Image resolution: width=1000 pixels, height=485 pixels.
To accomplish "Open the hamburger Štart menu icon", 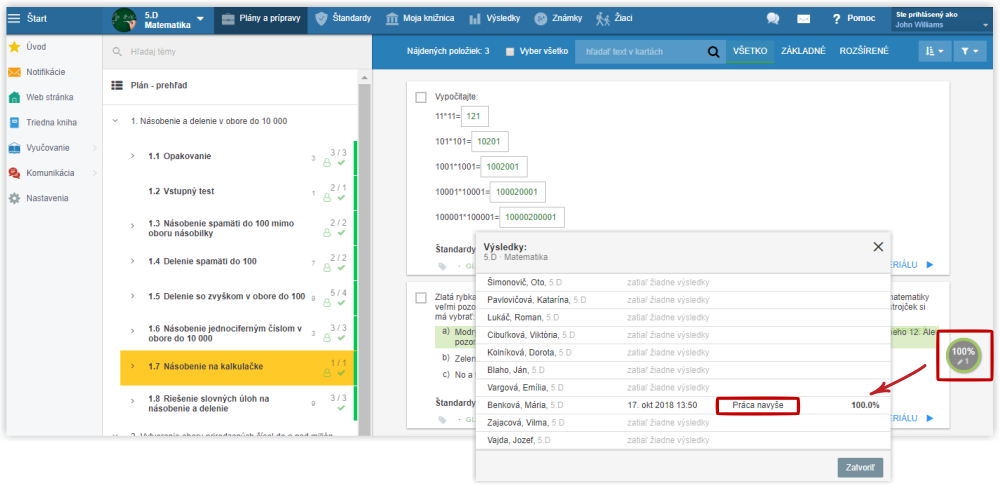I will click(x=13, y=19).
